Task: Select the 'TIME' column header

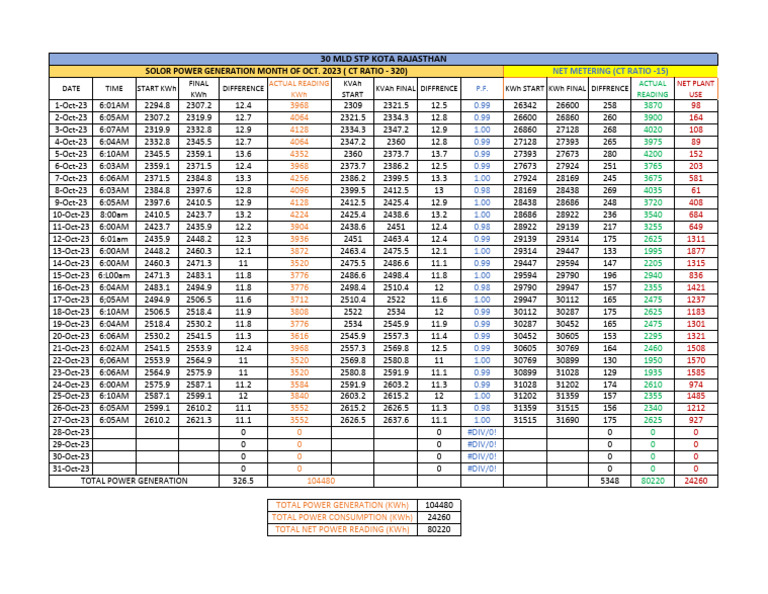Action: tap(114, 89)
